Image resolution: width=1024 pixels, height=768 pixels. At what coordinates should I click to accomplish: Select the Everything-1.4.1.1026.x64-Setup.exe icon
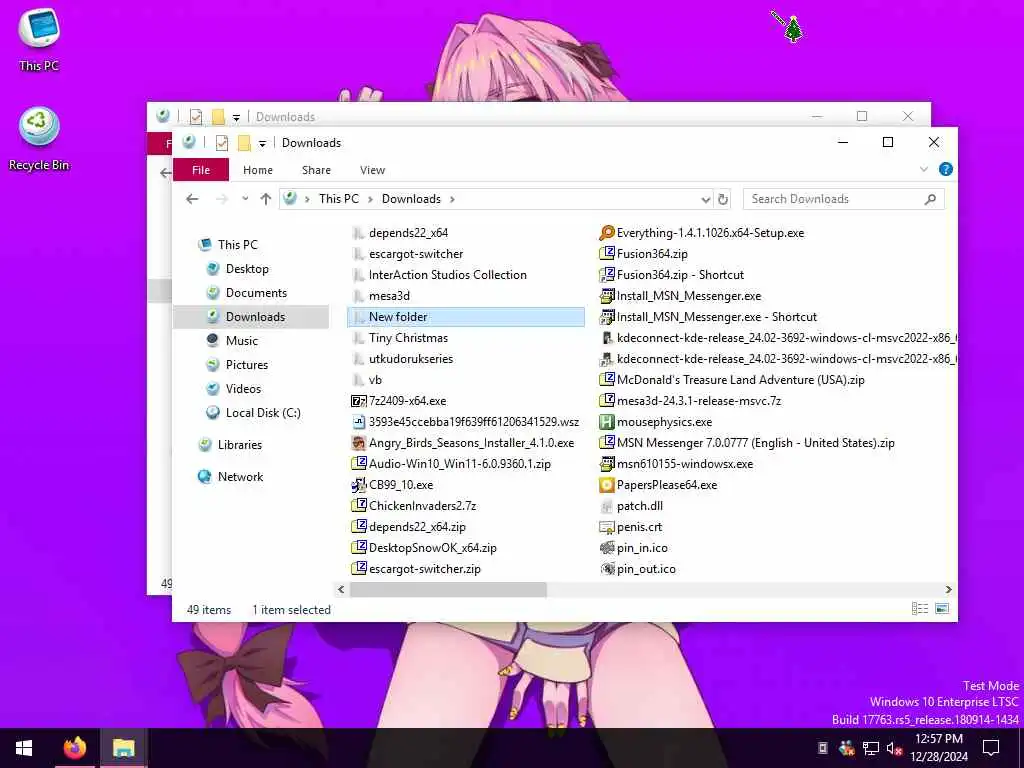click(x=607, y=233)
